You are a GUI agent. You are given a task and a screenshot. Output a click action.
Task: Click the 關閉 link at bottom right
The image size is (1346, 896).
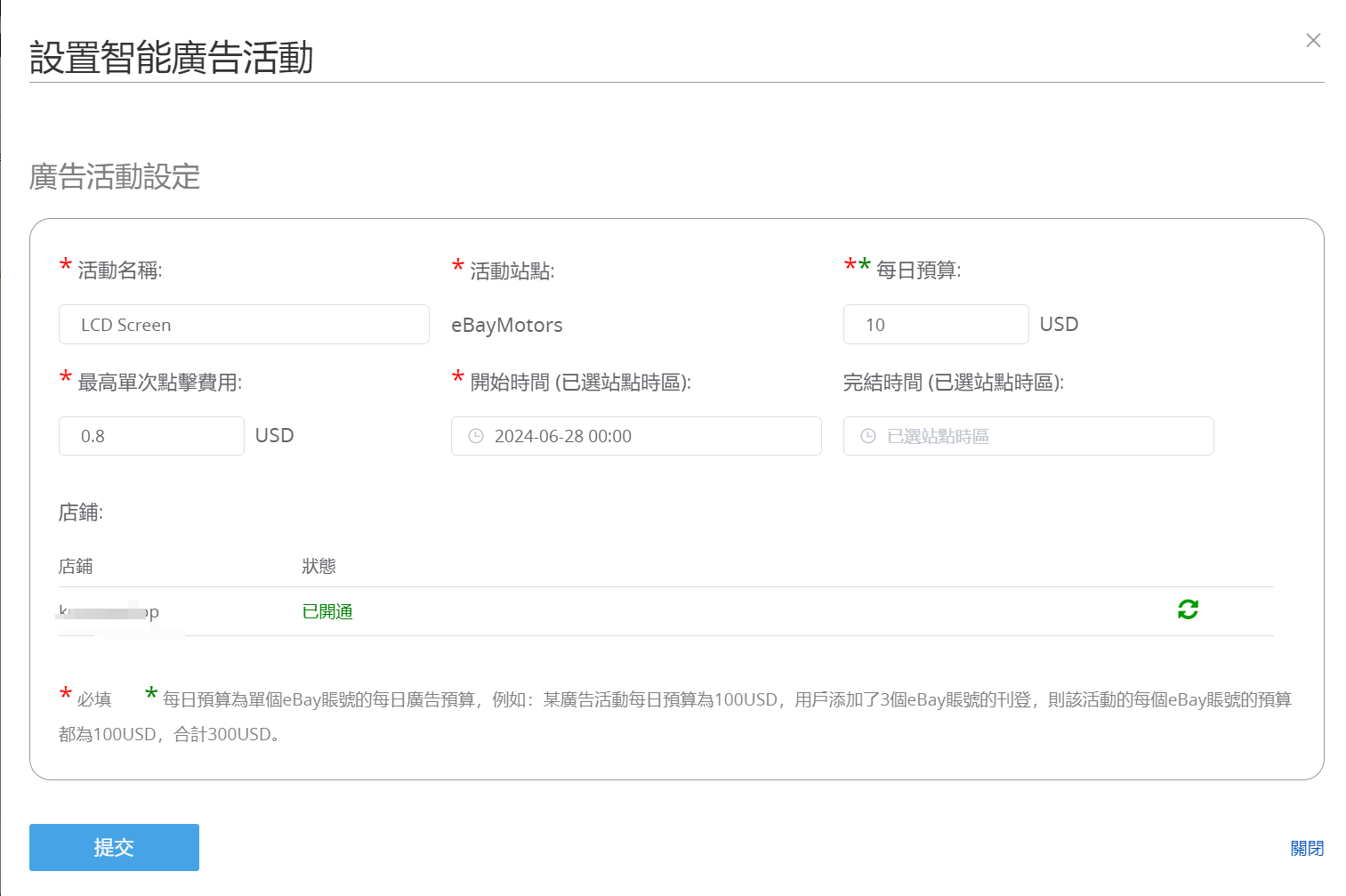[1307, 848]
